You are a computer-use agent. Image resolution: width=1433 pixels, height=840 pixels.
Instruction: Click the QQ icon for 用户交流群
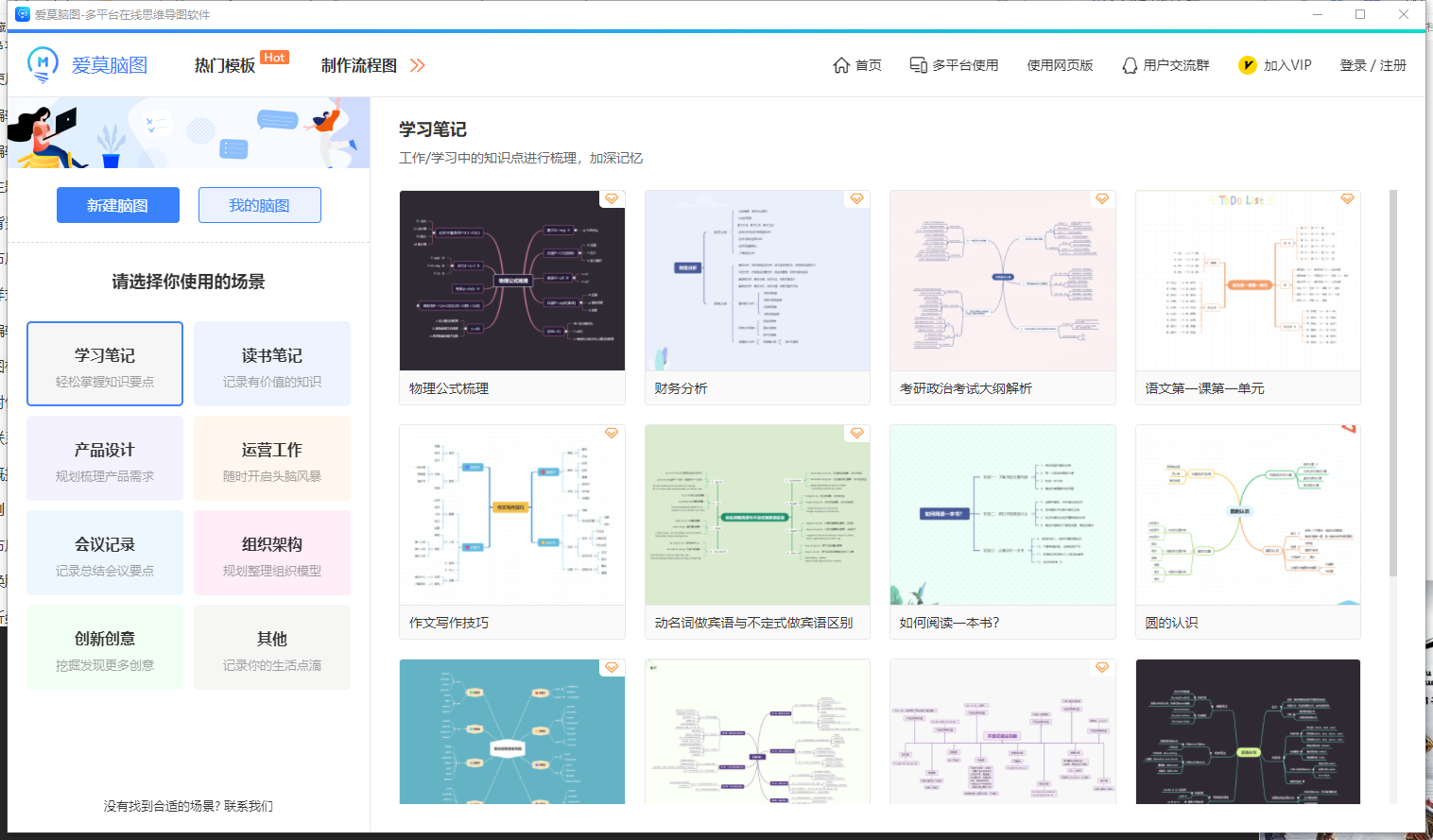coord(1130,64)
